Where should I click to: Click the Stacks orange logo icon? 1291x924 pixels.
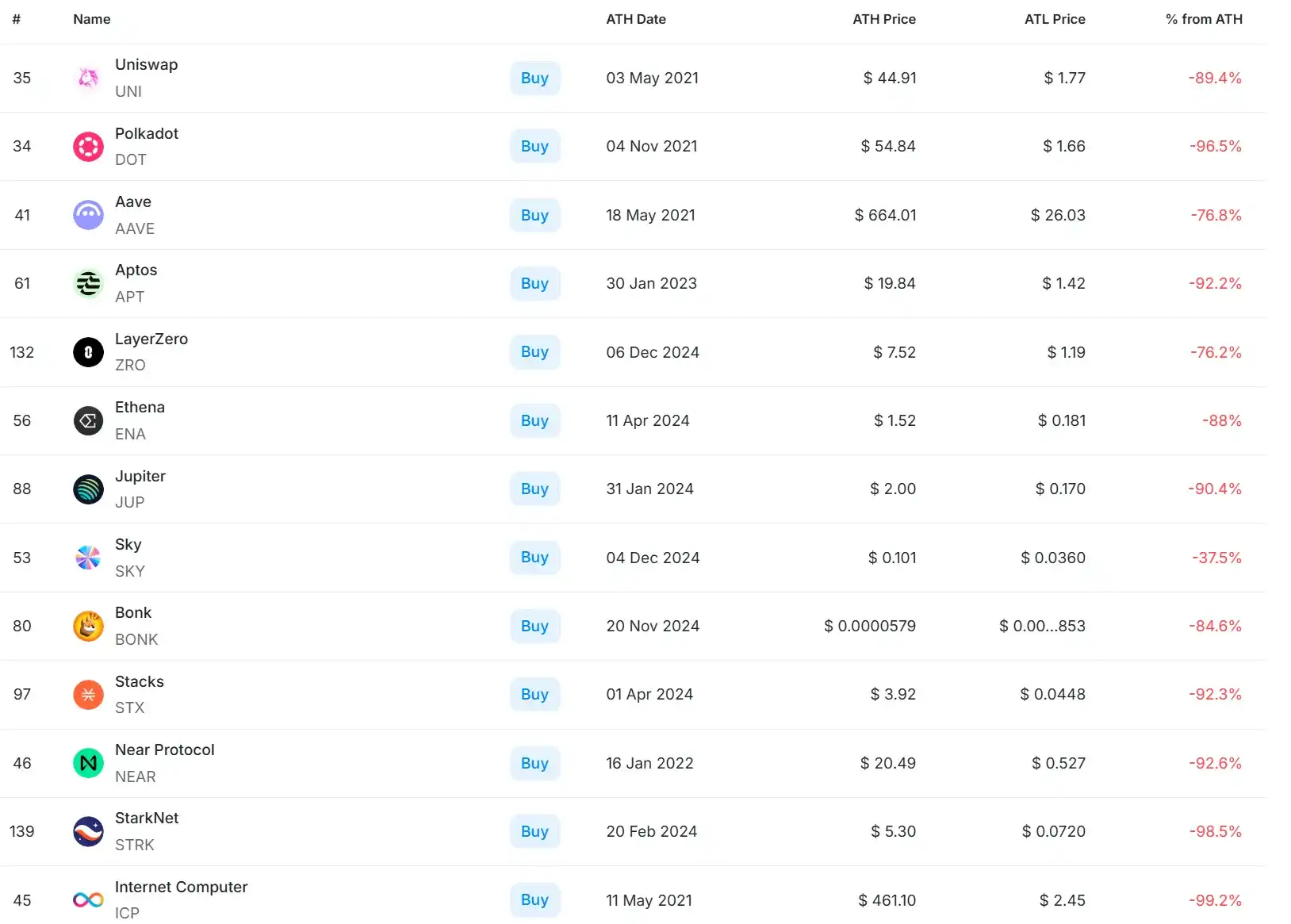click(x=88, y=695)
